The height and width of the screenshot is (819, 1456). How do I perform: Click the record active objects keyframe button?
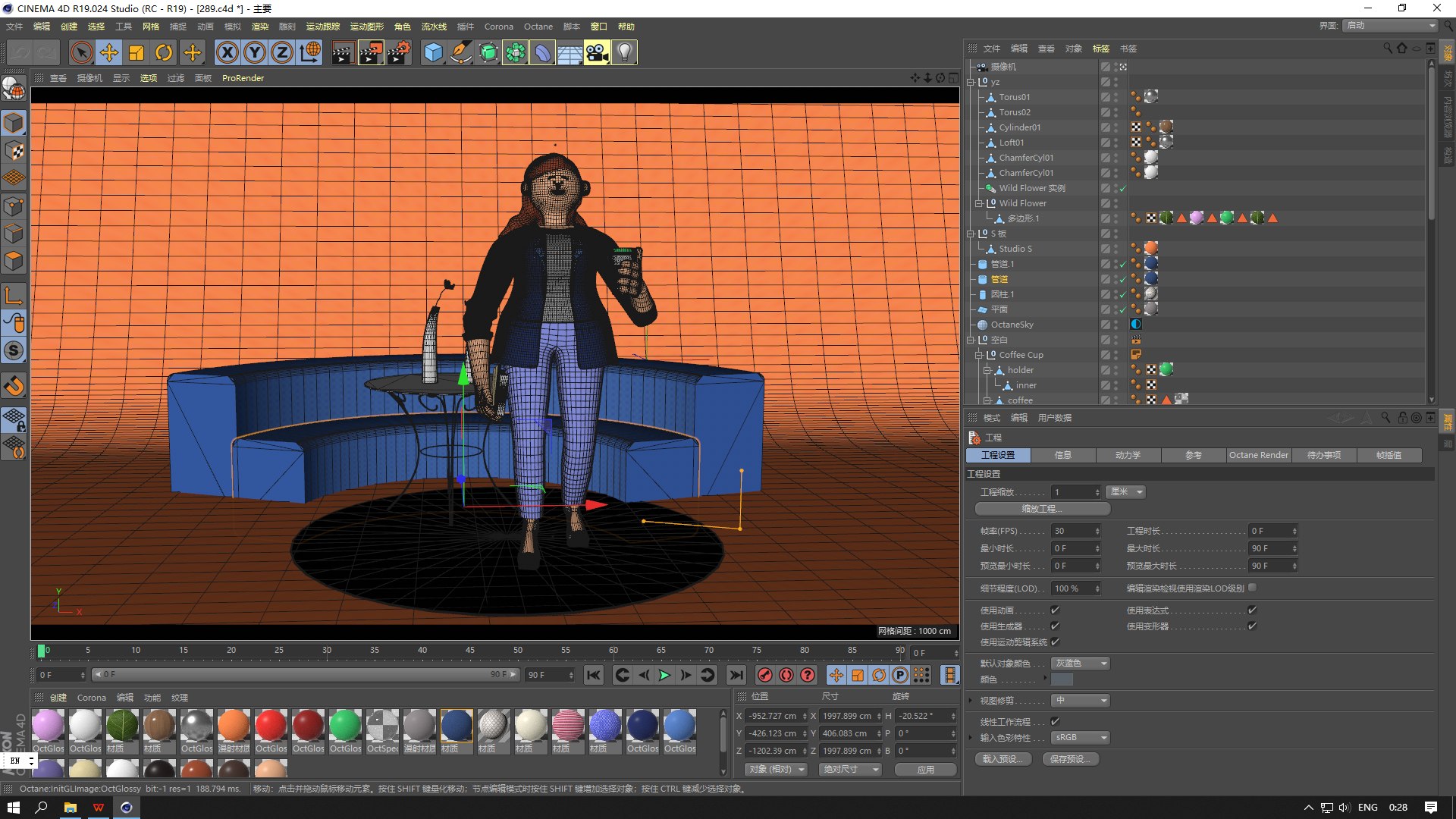tap(765, 675)
